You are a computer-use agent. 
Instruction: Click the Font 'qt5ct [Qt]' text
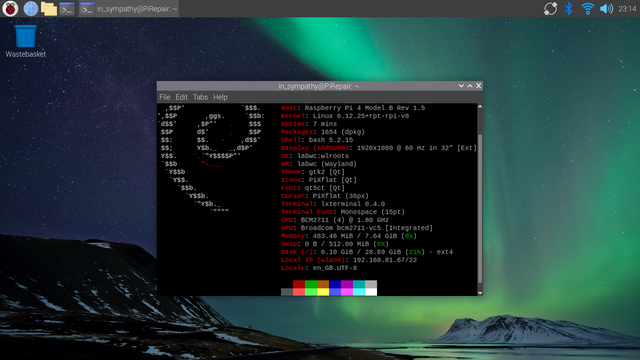[x=324, y=188]
